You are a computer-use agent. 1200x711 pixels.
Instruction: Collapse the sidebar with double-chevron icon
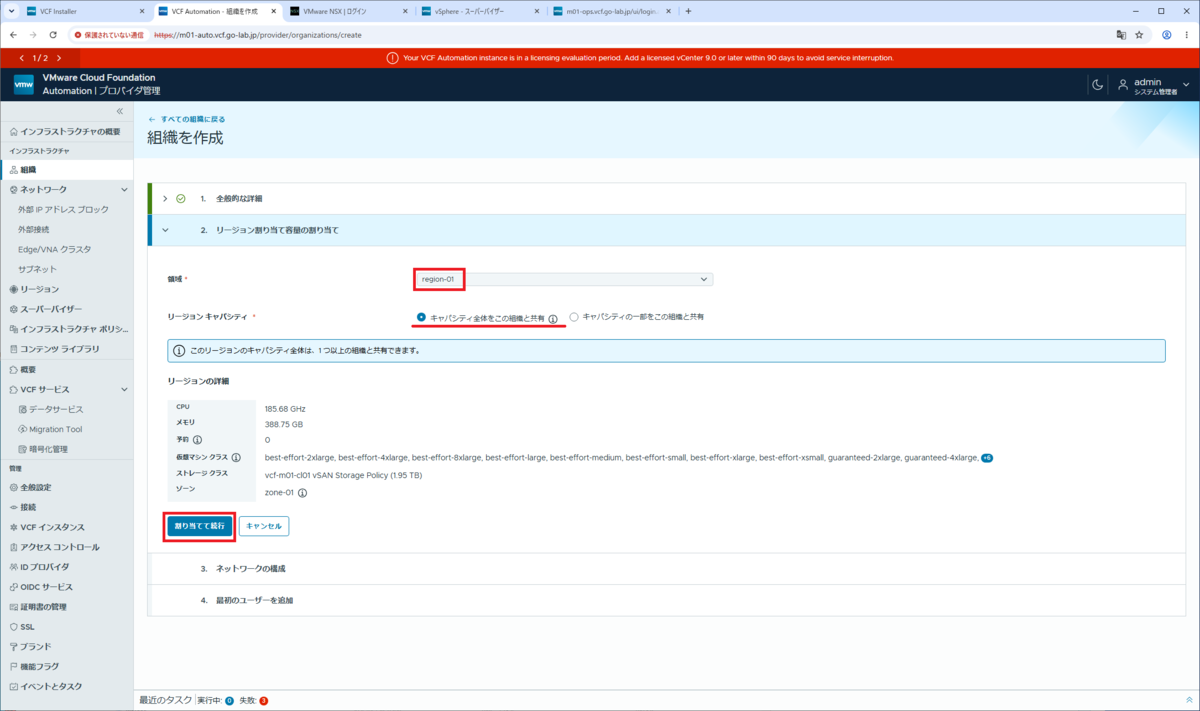[120, 111]
